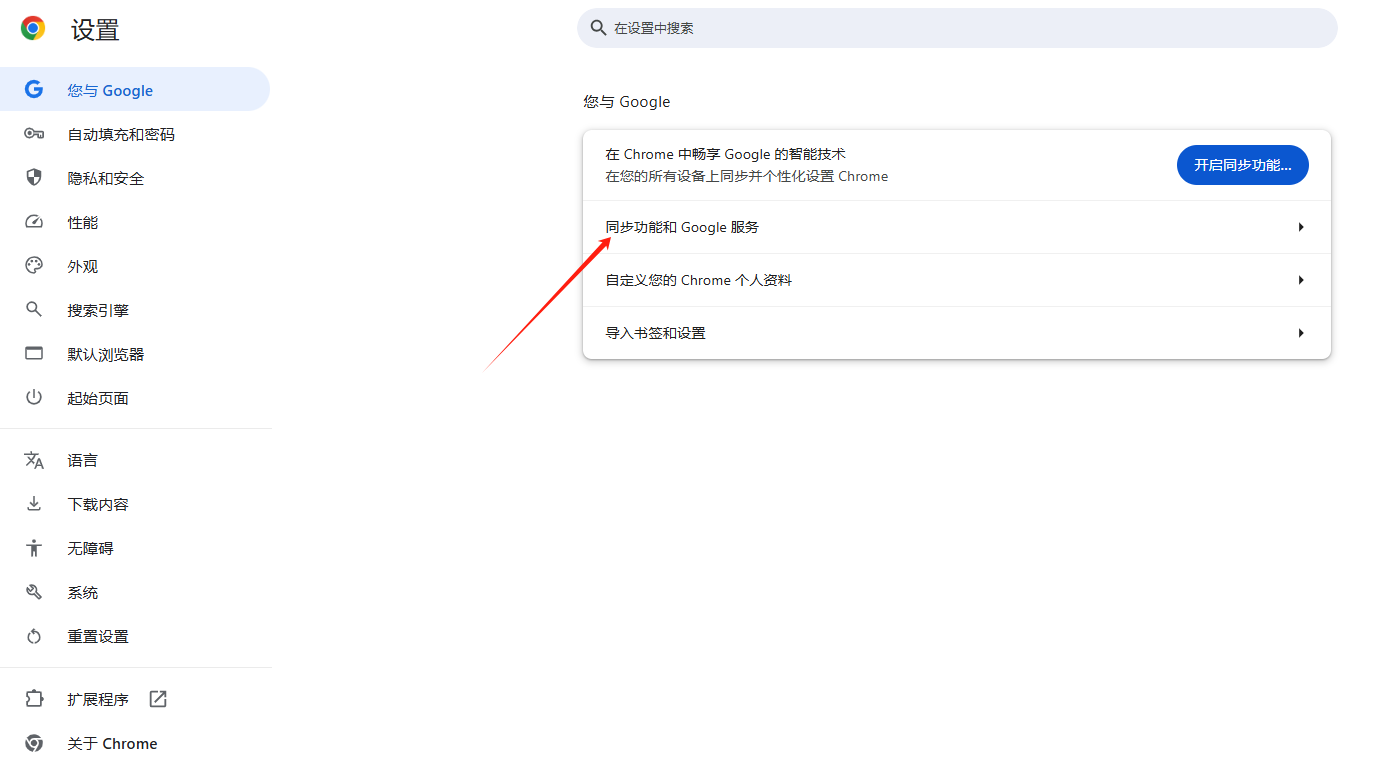This screenshot has width=1392, height=784.
Task: Click the browser window icon for 默认浏览器
Action: point(34,354)
